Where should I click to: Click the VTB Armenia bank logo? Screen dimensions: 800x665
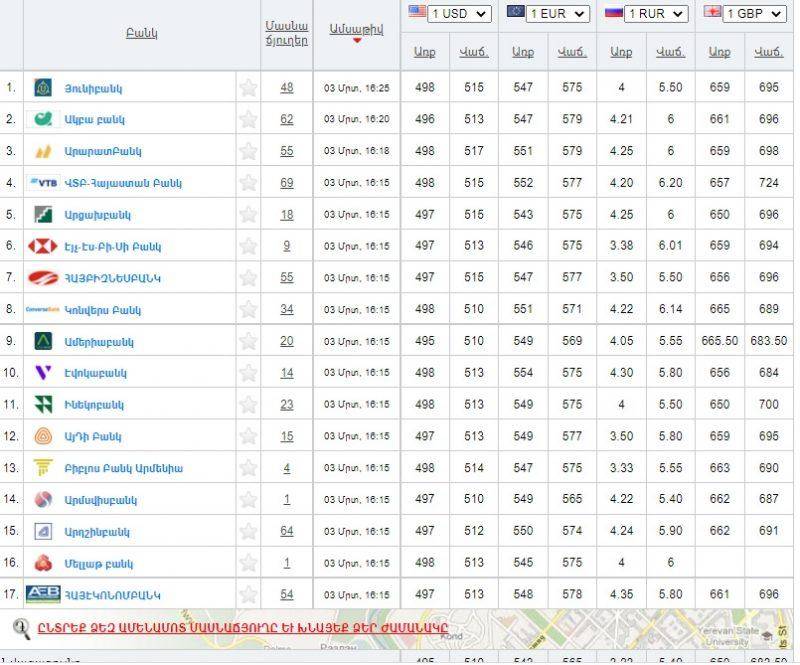43,183
